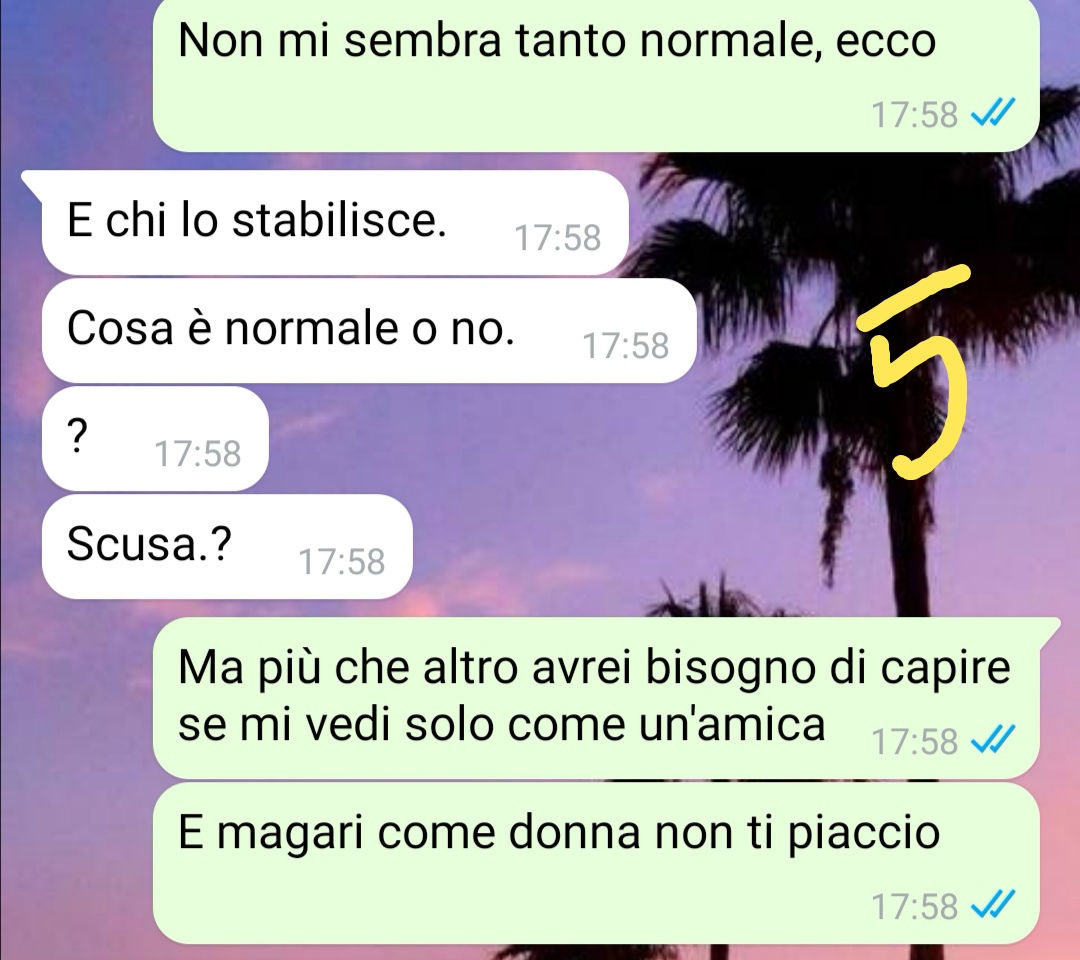Tap the 17:58 timestamp next to '?' message
Image resolution: width=1080 pixels, height=960 pixels.
point(198,454)
